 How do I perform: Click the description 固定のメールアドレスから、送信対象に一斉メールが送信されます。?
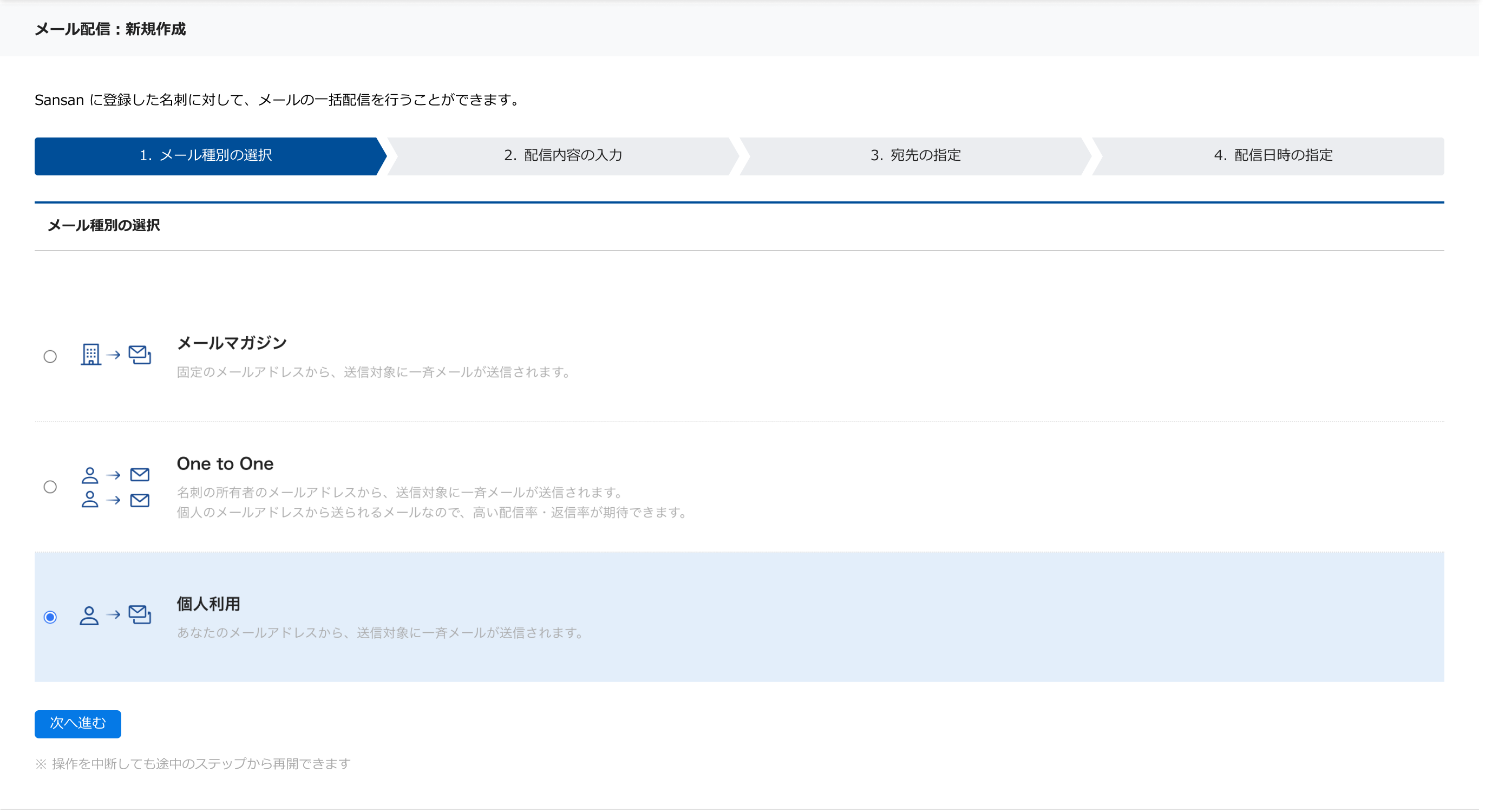click(x=375, y=372)
